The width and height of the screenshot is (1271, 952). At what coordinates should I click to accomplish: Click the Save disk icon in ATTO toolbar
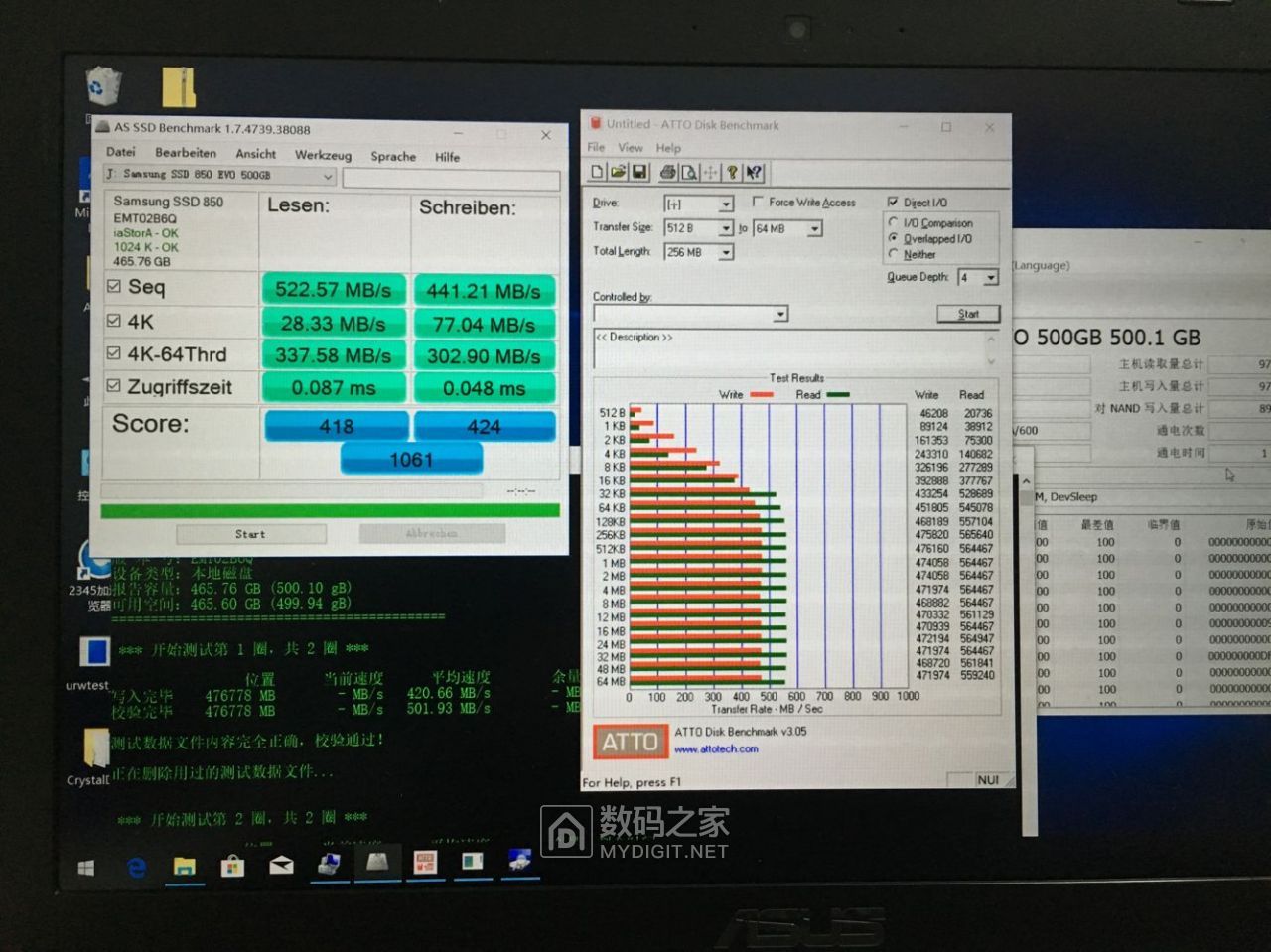(639, 172)
